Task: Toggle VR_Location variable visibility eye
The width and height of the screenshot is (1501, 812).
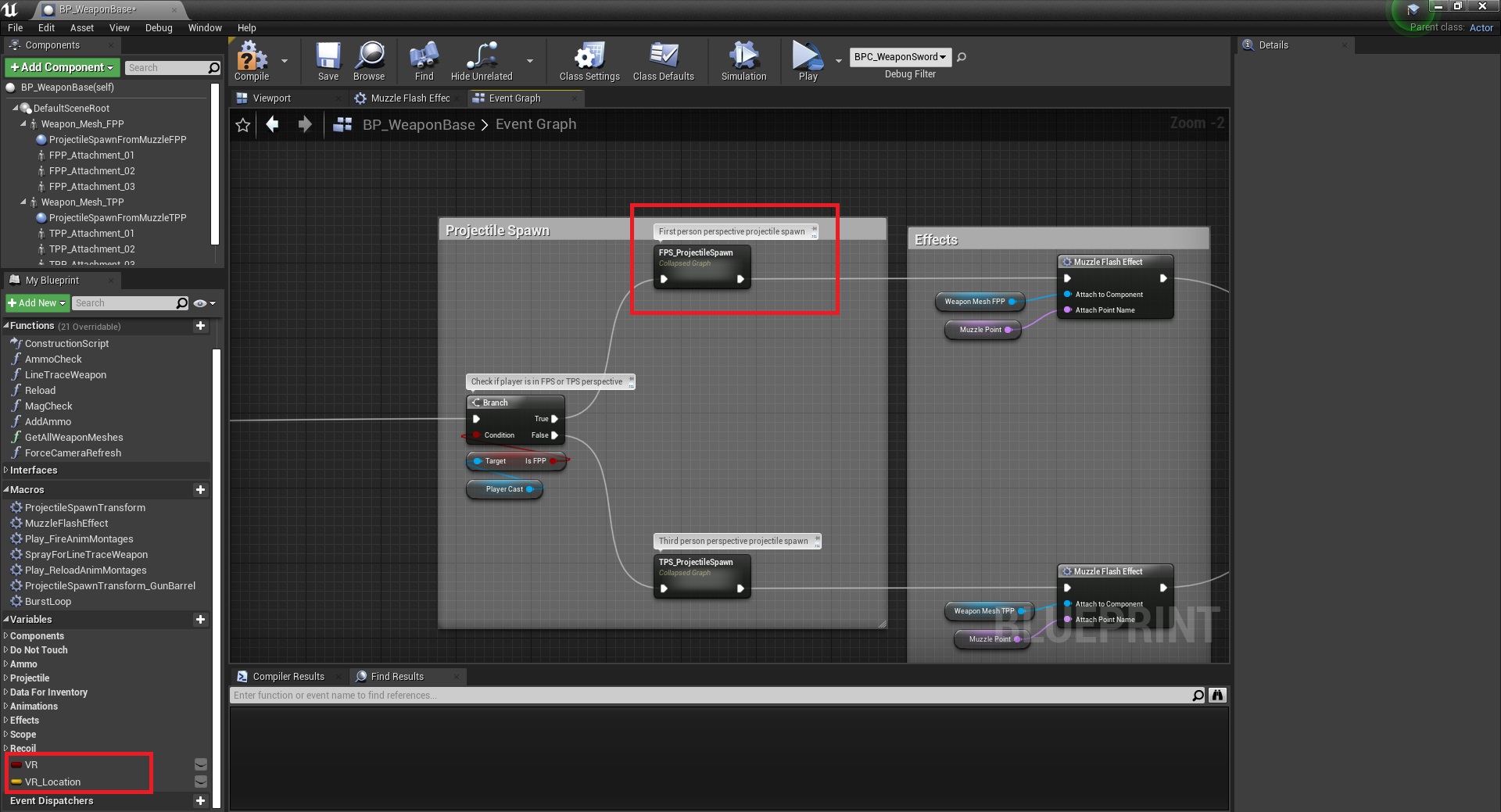Action: [x=201, y=782]
